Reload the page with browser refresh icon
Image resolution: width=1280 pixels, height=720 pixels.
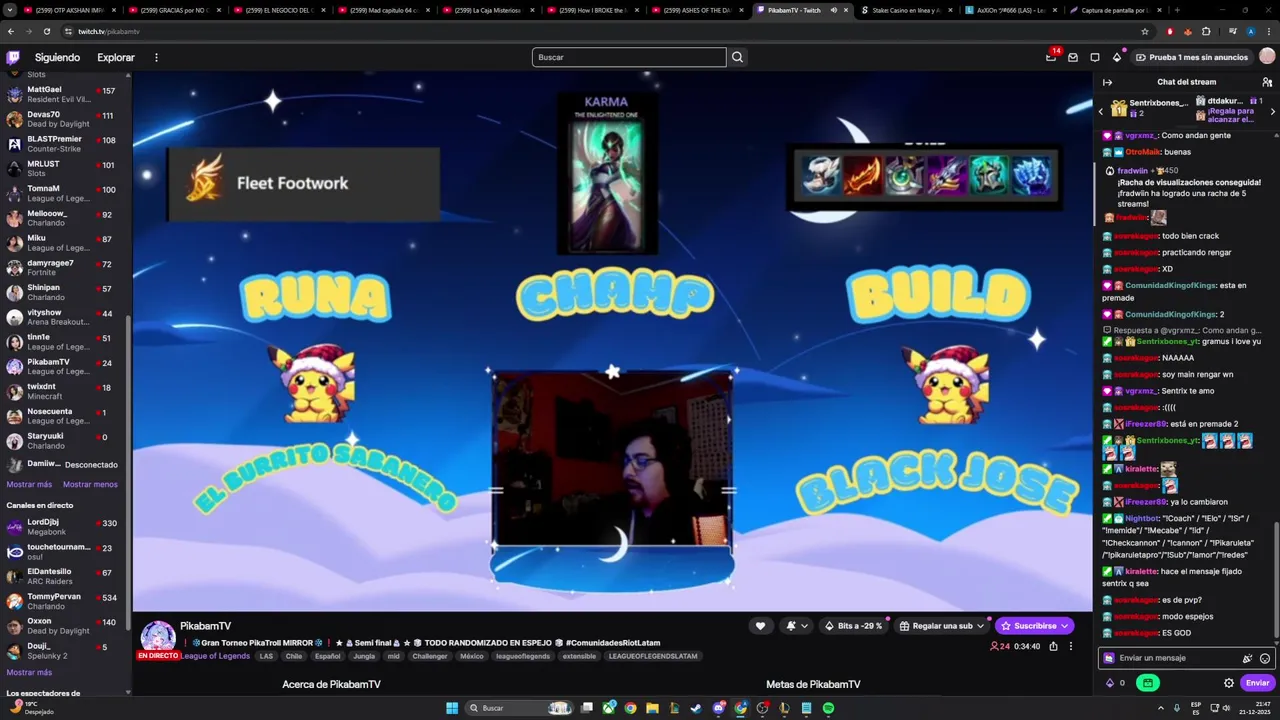[x=46, y=31]
